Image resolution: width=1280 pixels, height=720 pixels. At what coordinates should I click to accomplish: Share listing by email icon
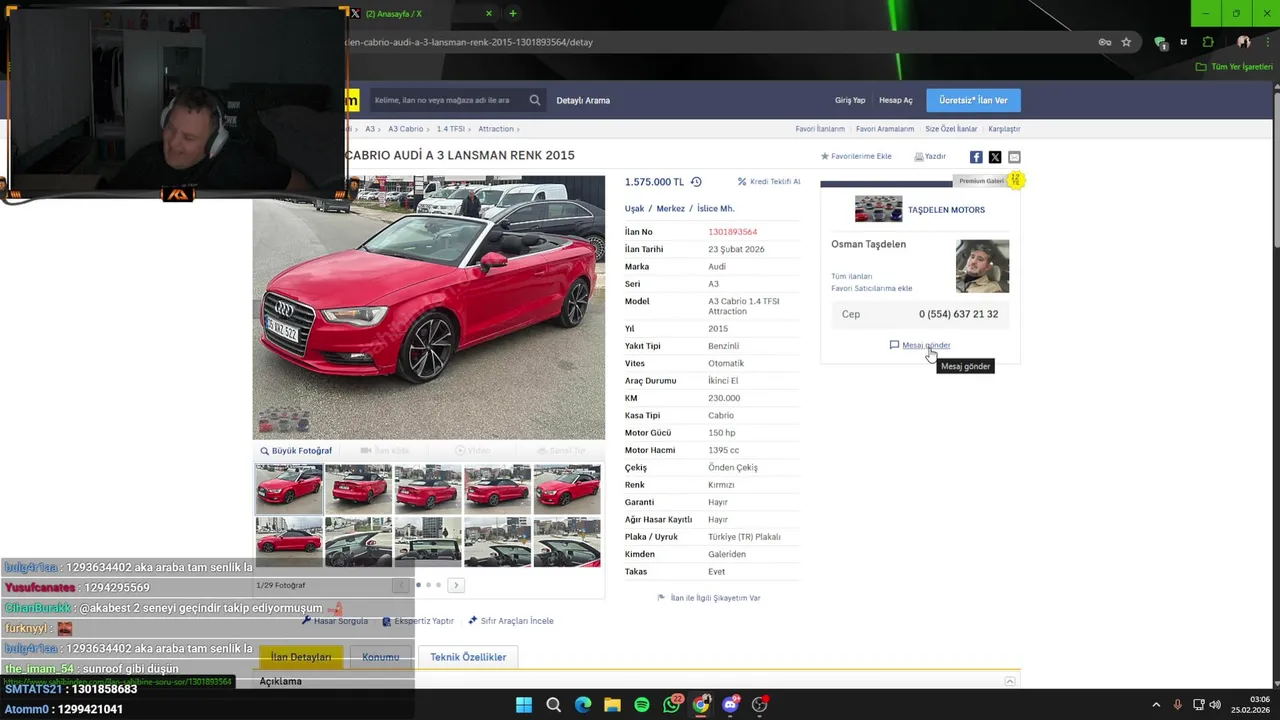pos(1014,157)
